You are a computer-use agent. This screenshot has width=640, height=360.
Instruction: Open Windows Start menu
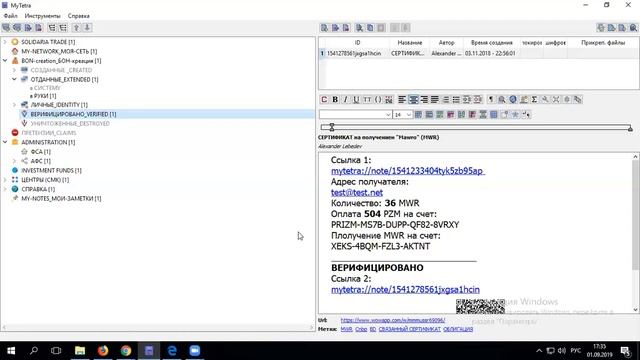pos(11,351)
